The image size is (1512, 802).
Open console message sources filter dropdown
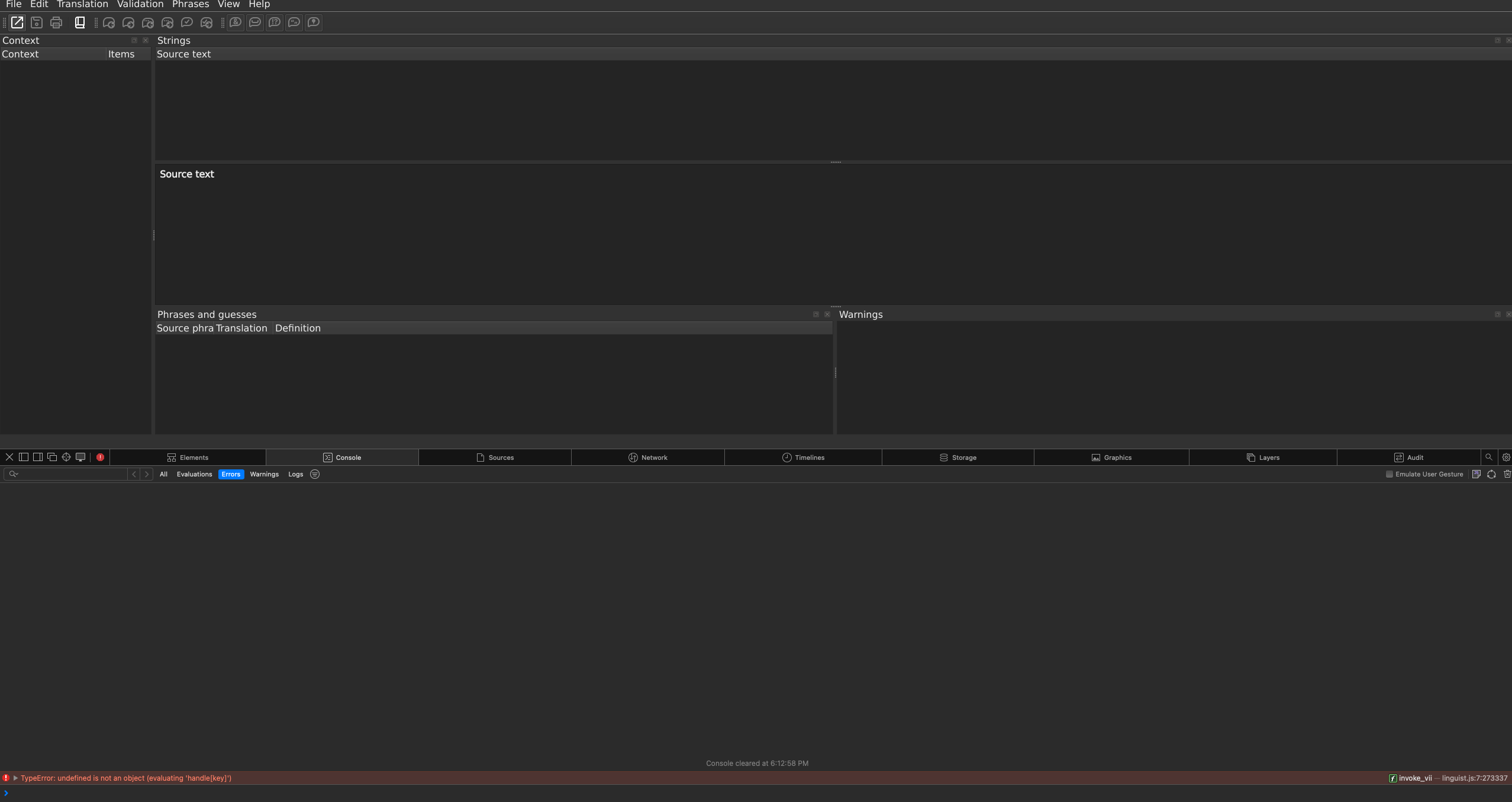click(x=315, y=474)
